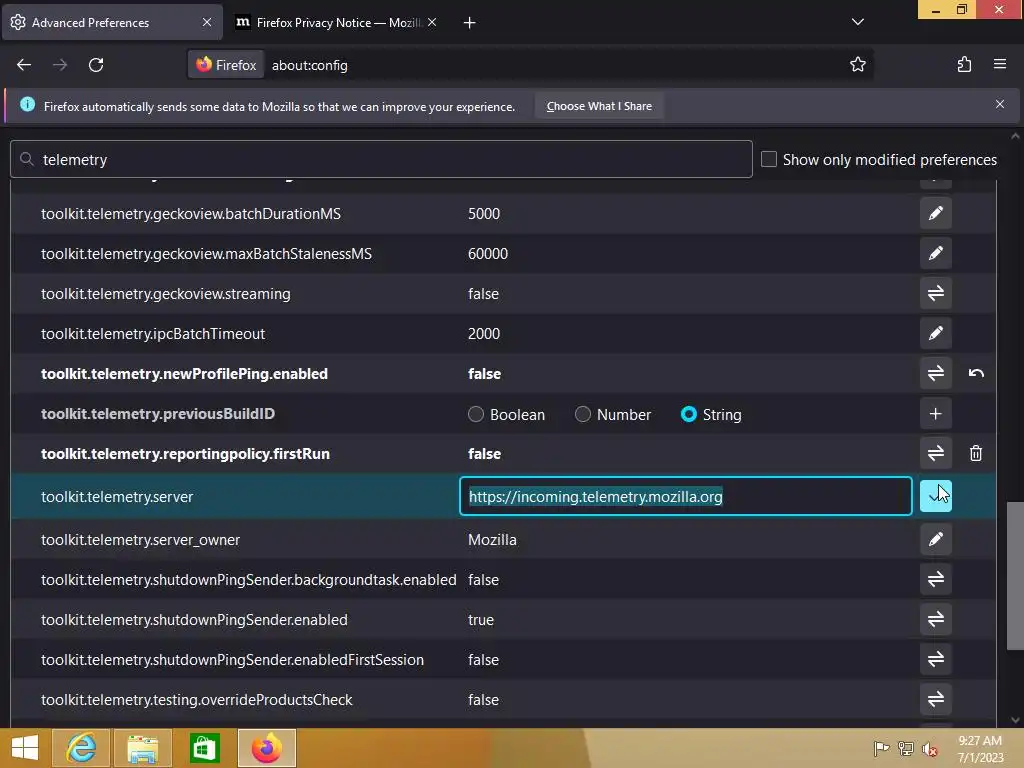Click the telemetry server URL input

(686, 496)
